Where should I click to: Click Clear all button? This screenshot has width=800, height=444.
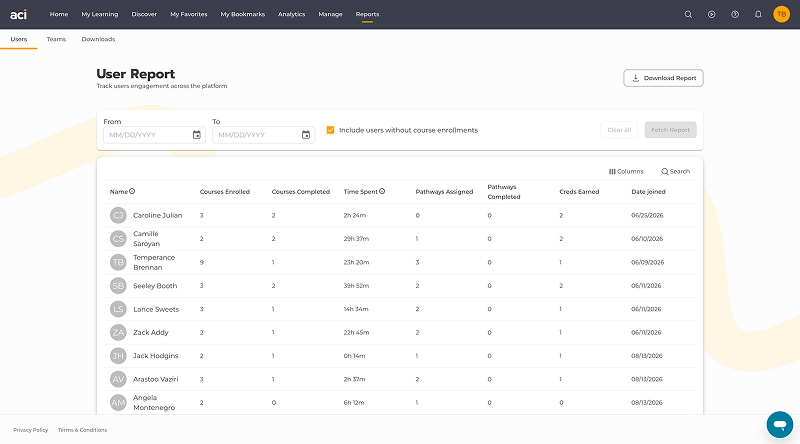(619, 130)
